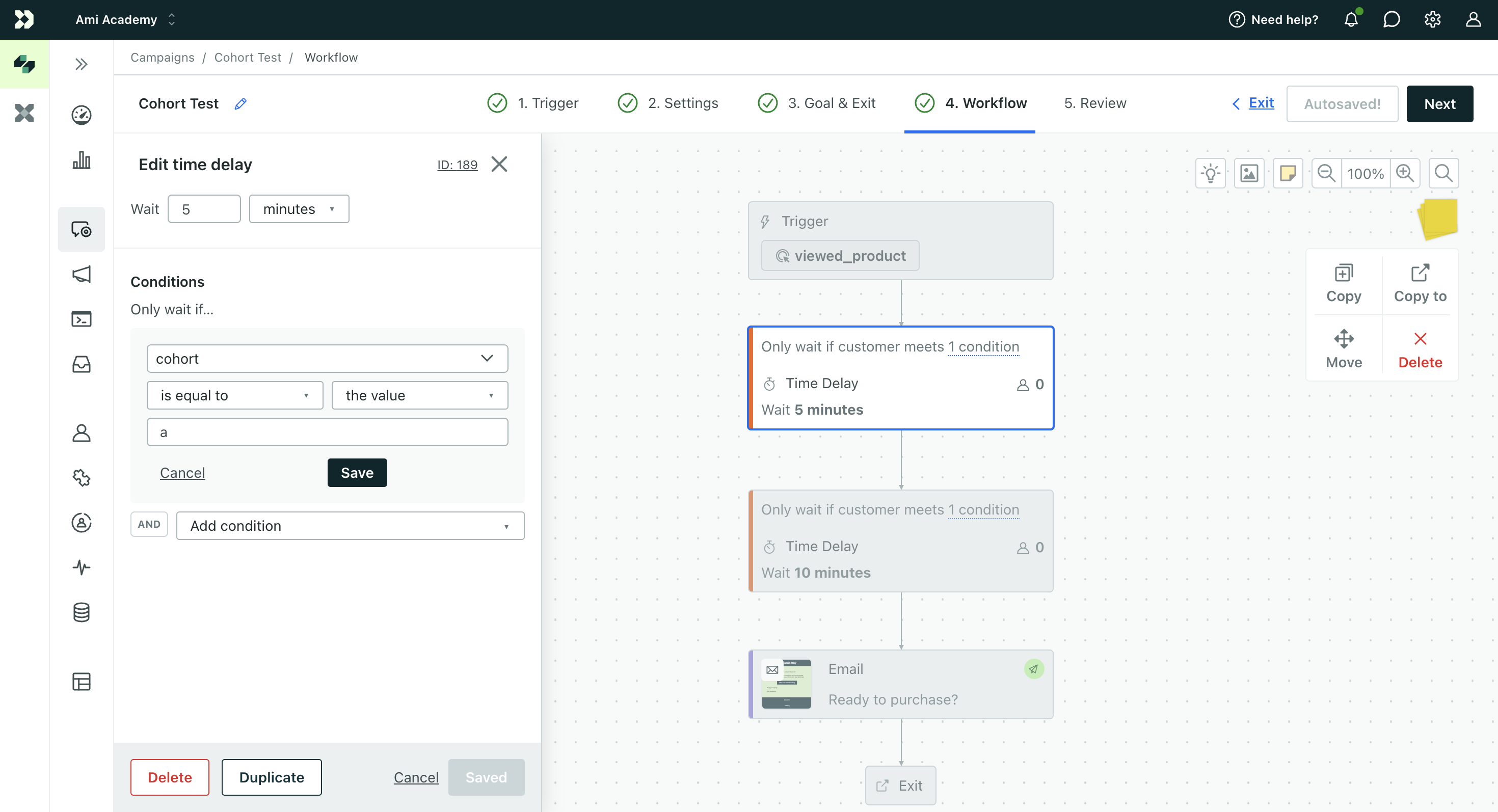Open Content table icon in sidebar
Viewport: 1498px width, 812px height.
pos(82,681)
